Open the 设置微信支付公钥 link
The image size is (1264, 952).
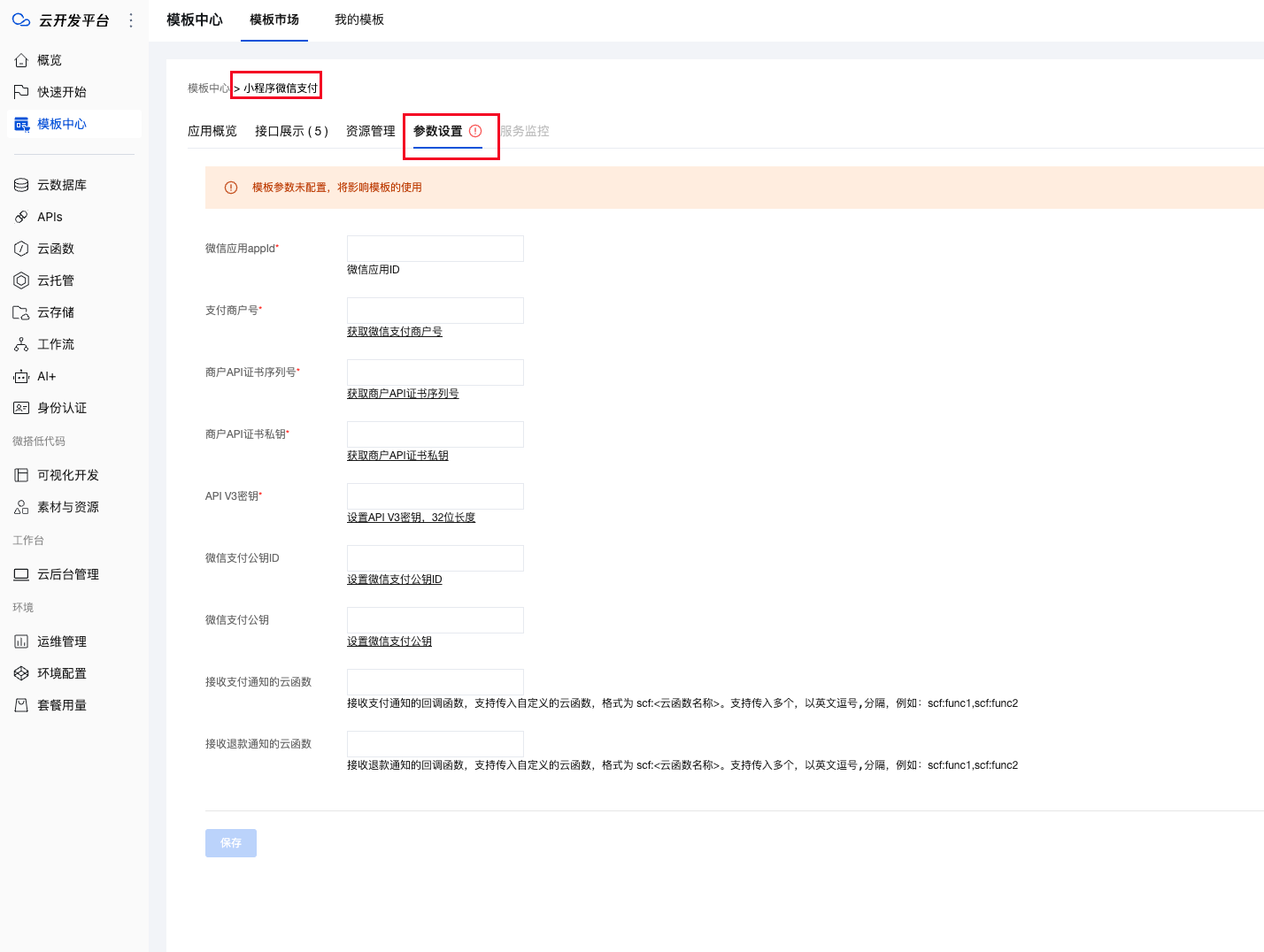point(389,641)
